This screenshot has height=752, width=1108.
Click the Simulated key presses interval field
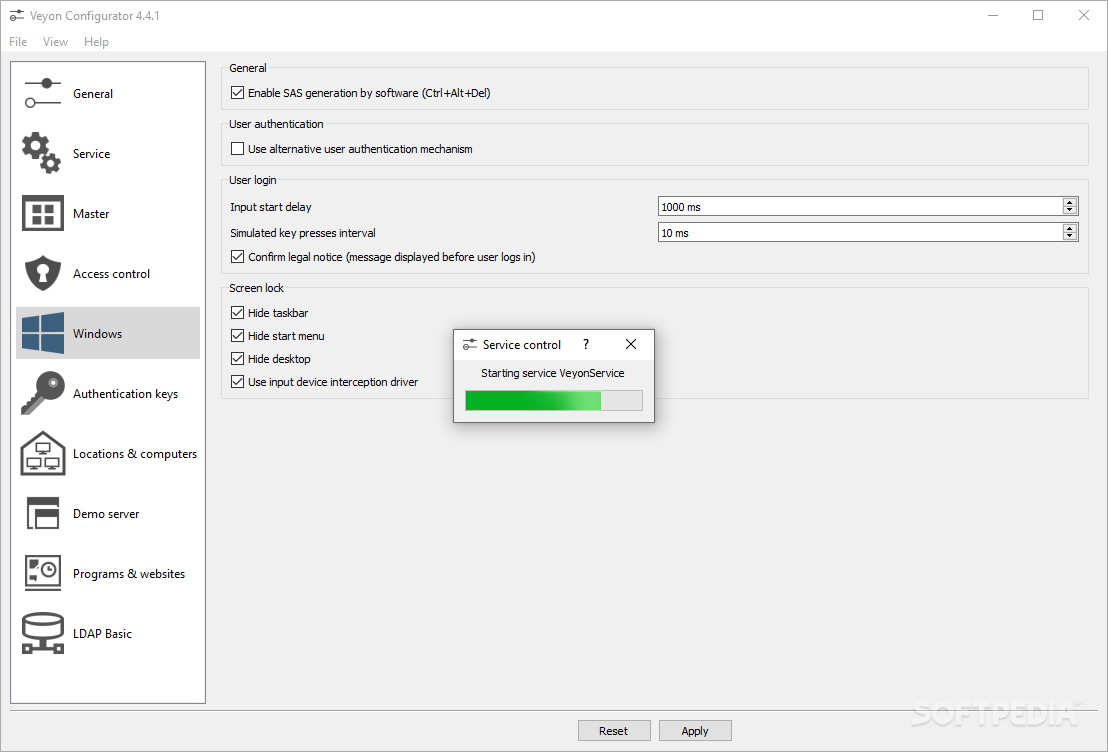[x=860, y=233]
